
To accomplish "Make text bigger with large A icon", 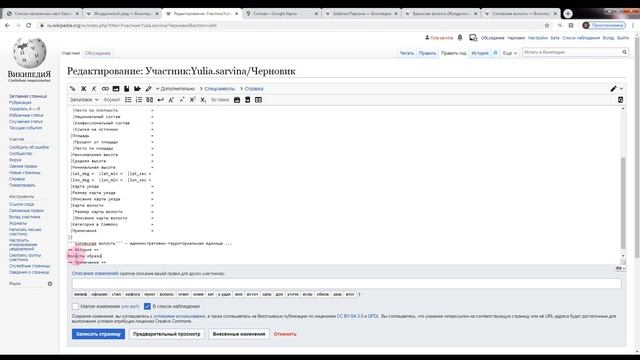I will click(x=171, y=100).
